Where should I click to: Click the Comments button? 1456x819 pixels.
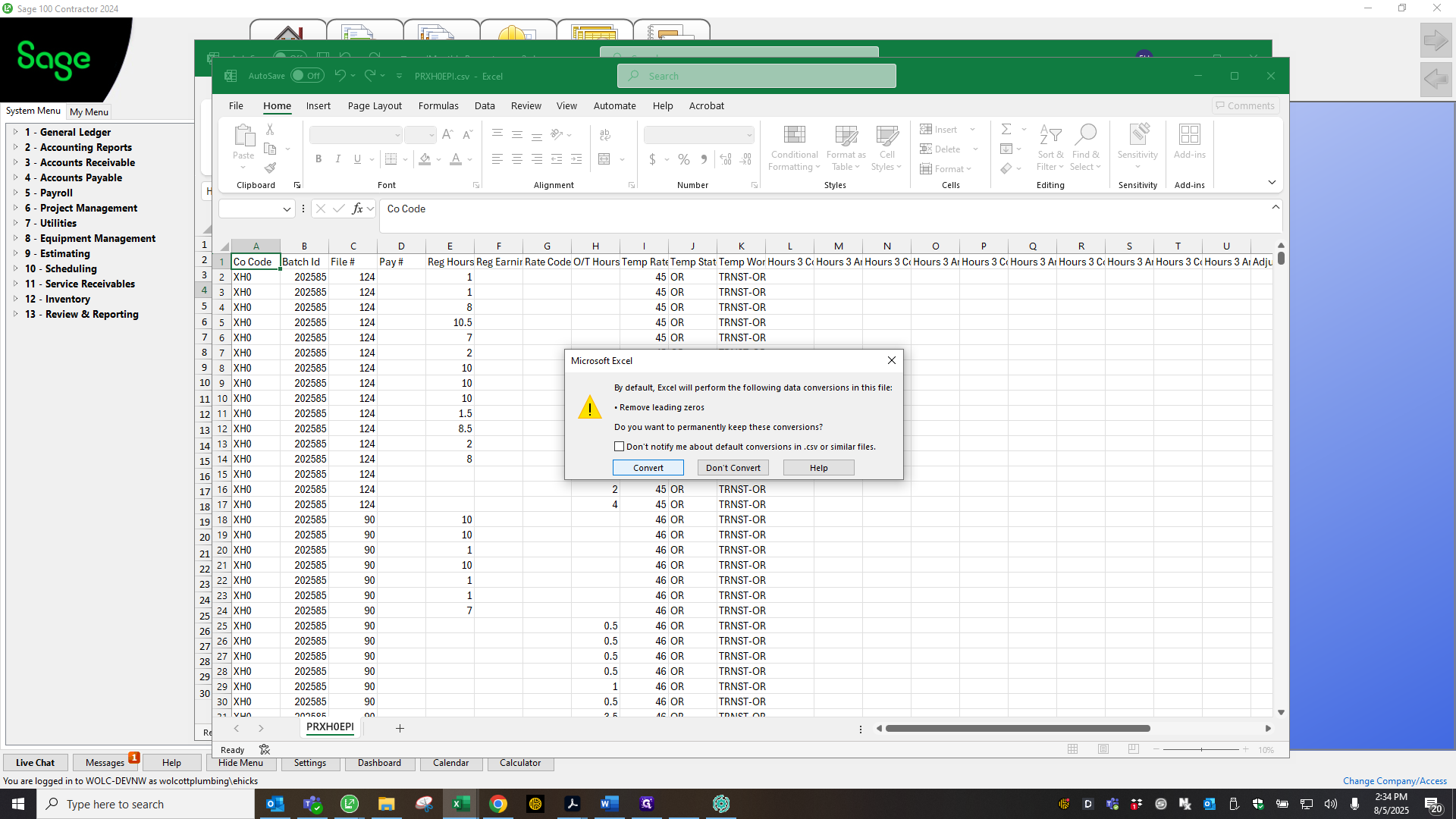[x=1245, y=105]
